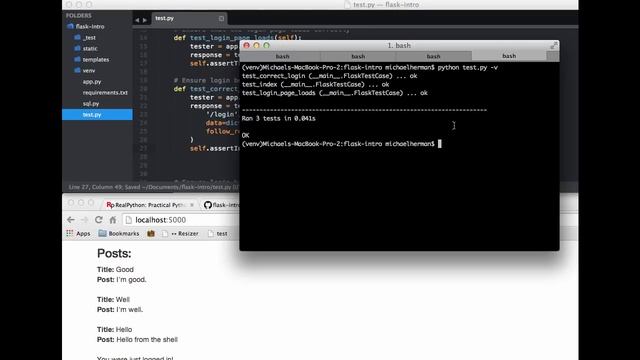640x360 pixels.
Task: Click the localhost:5000 address bar
Action: coord(182,220)
